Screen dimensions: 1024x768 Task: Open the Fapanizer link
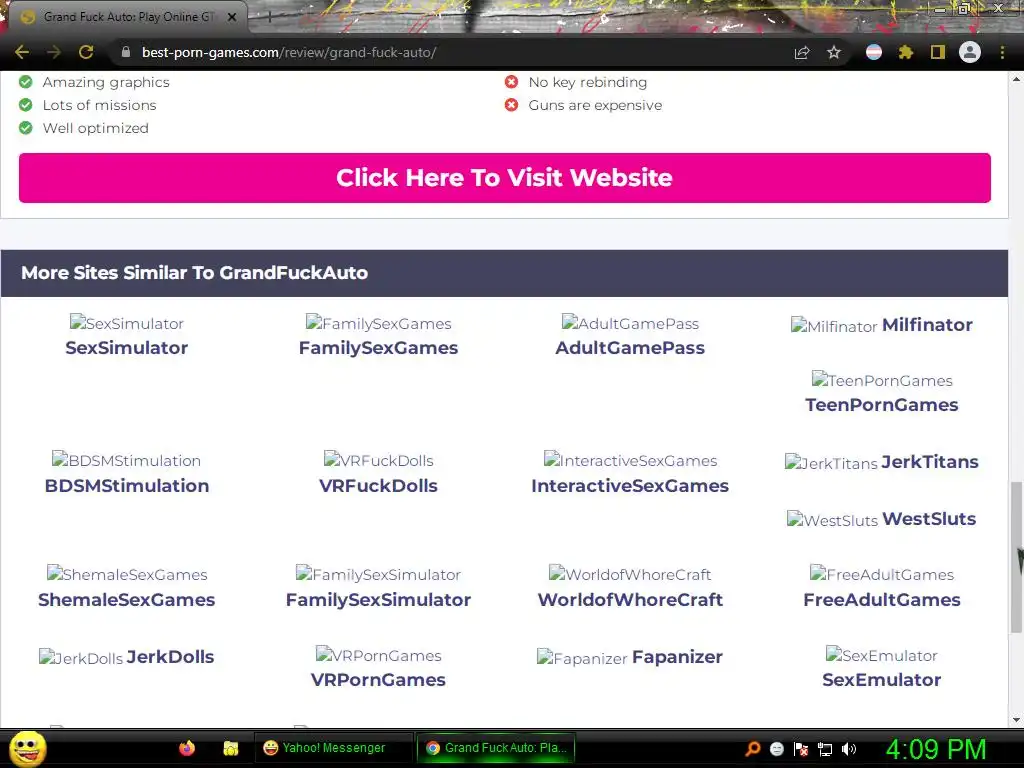tap(677, 657)
